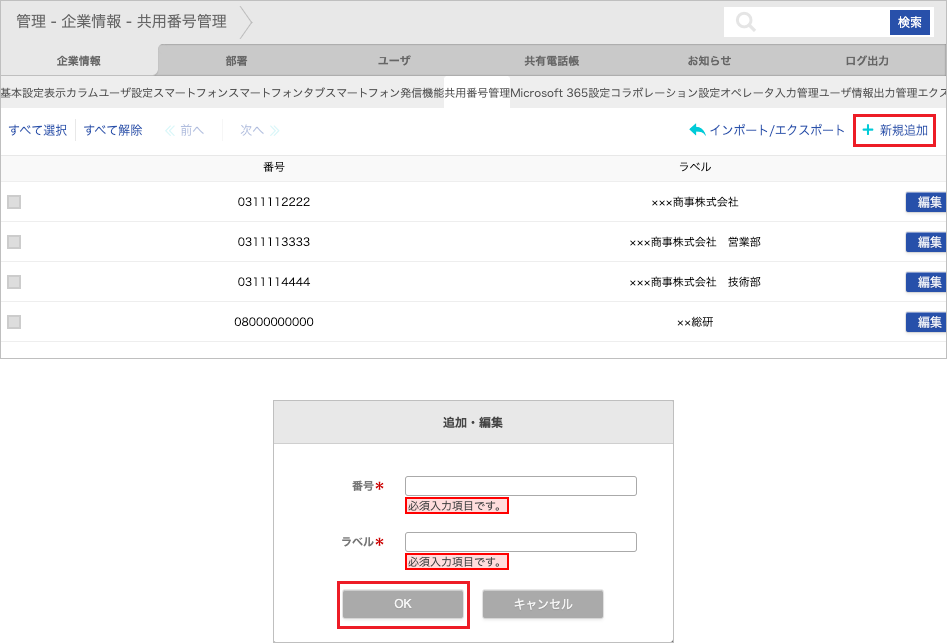Click OK in the 追加・編集 dialog

click(x=403, y=604)
